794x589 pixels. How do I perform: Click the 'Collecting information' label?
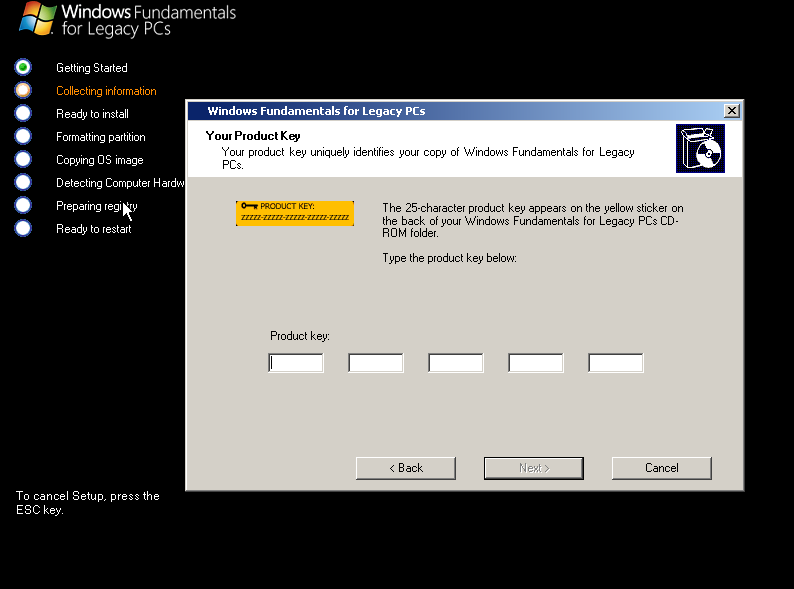106,91
